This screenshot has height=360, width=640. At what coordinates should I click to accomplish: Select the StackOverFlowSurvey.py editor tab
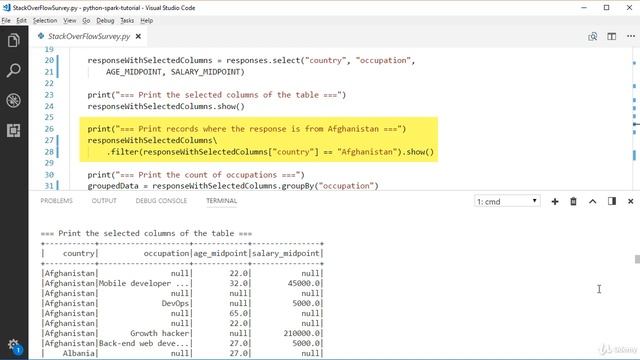(89, 36)
